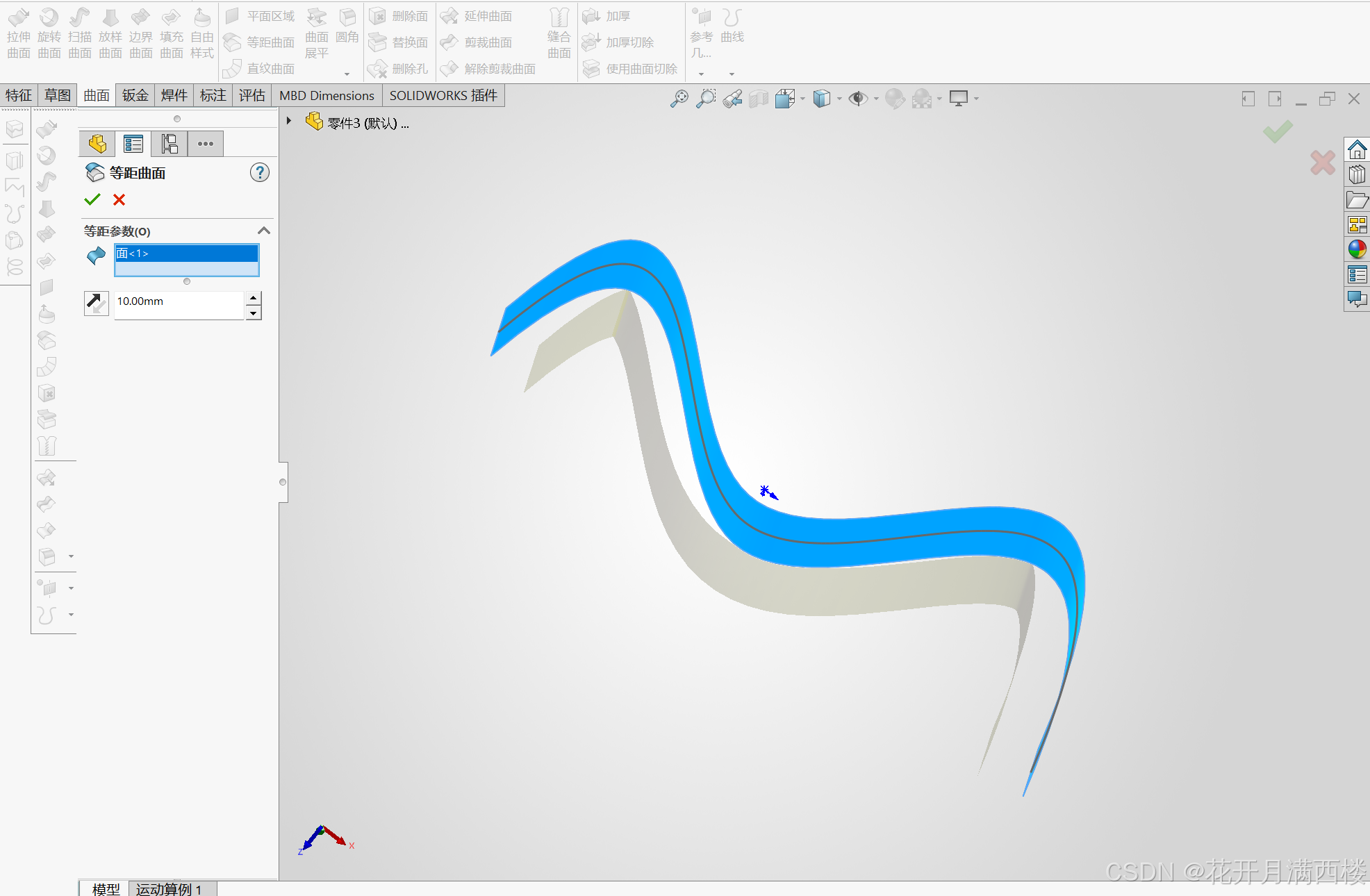Click the helix curve icon in the left toolbar
The height and width of the screenshot is (896, 1370).
tap(15, 267)
